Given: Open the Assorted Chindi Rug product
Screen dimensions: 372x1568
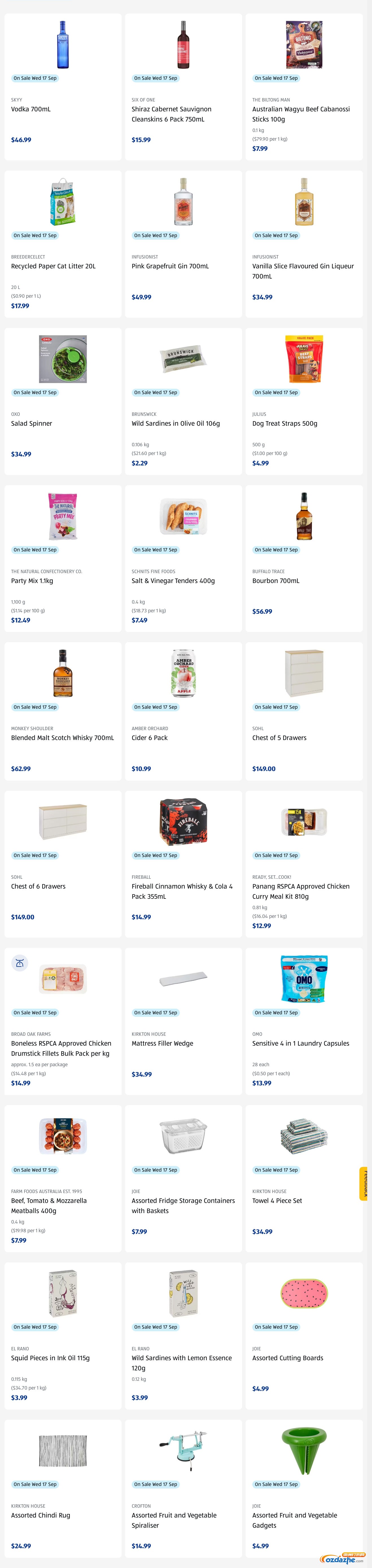Looking at the screenshot, I should pos(40,1515).
